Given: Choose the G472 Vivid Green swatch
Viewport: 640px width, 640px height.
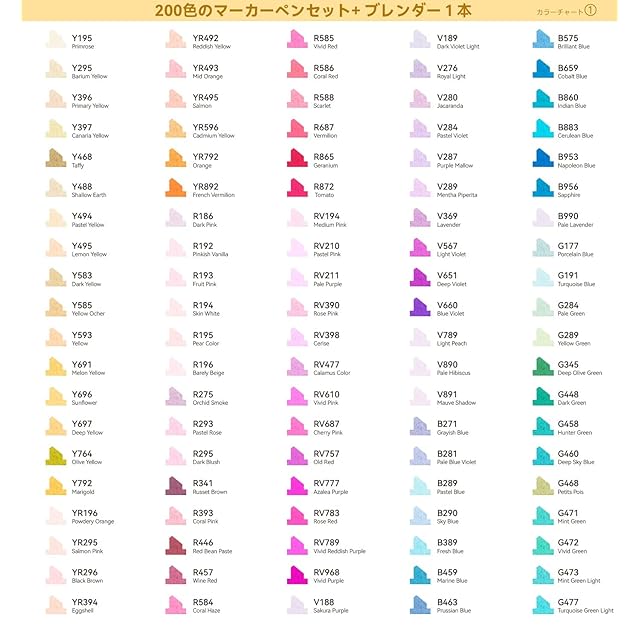Looking at the screenshot, I should (542, 545).
